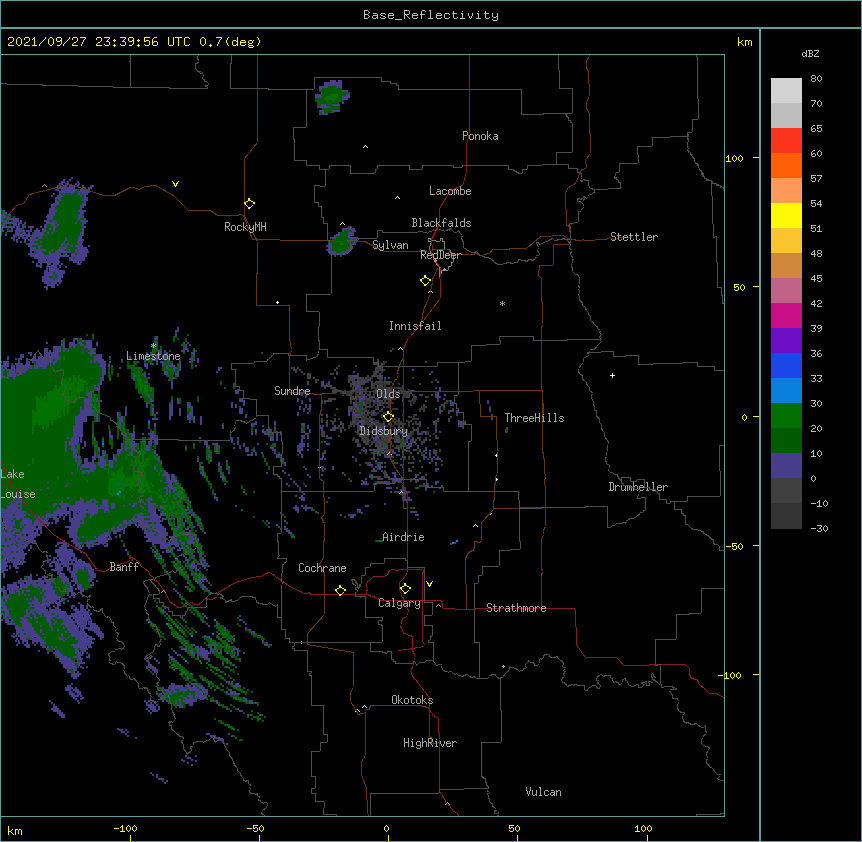Click the HighRiver city label
Viewport: 862px width, 842px height.
tap(430, 743)
